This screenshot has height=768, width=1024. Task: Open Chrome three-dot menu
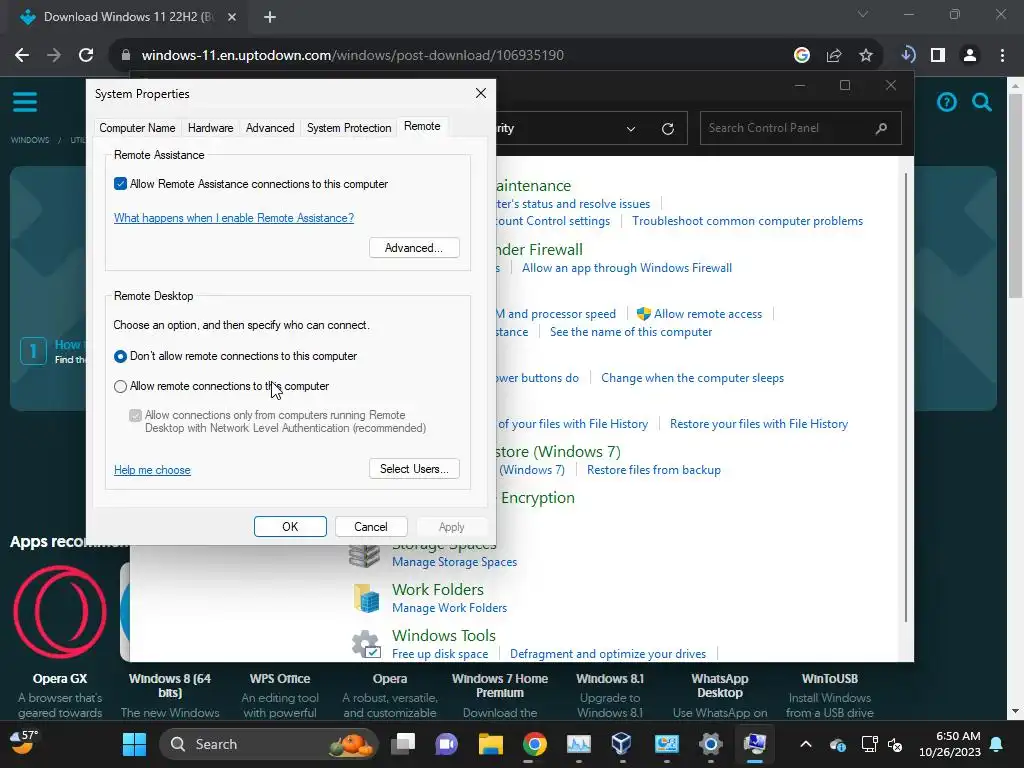(1002, 56)
